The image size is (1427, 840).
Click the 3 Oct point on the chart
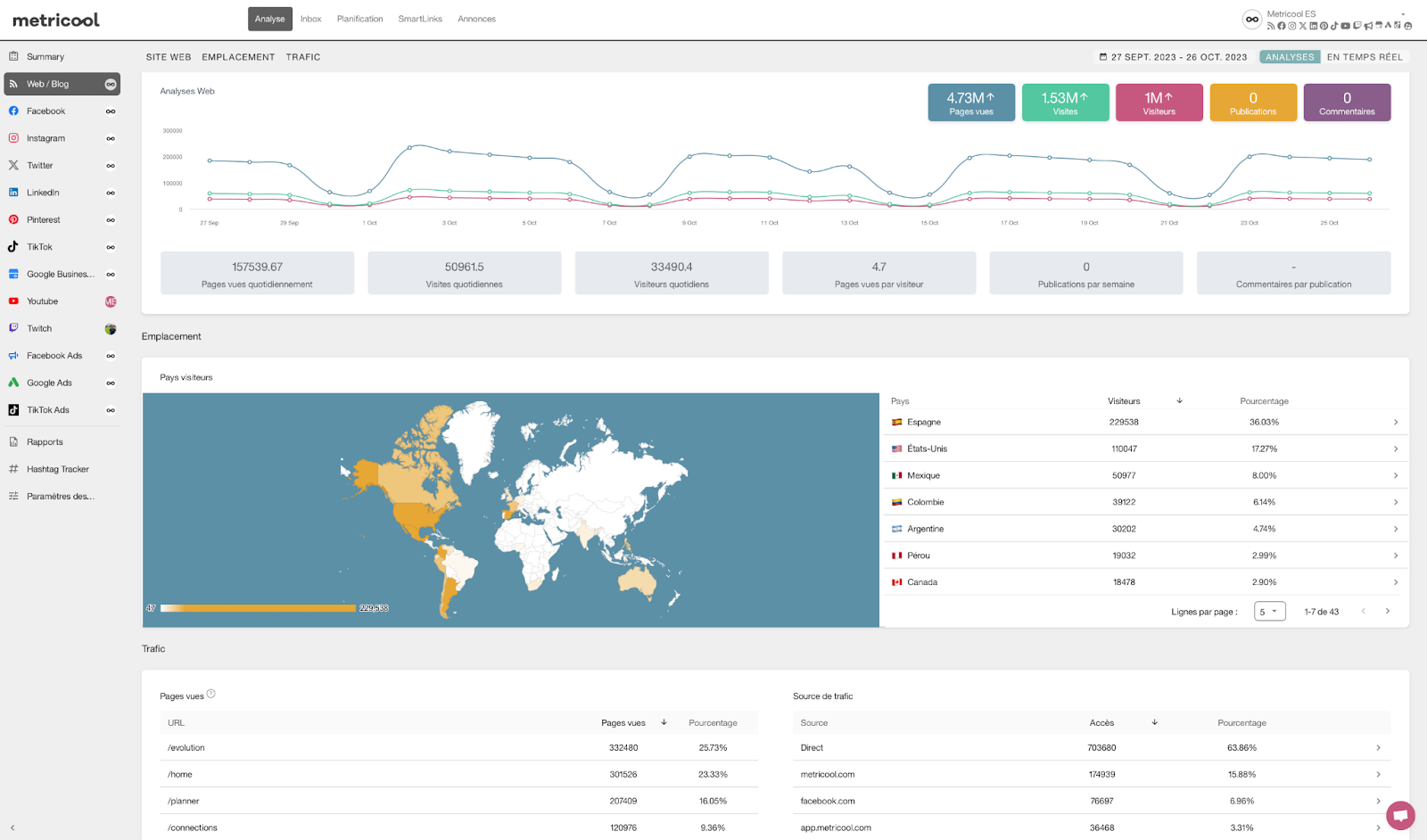[x=450, y=152]
